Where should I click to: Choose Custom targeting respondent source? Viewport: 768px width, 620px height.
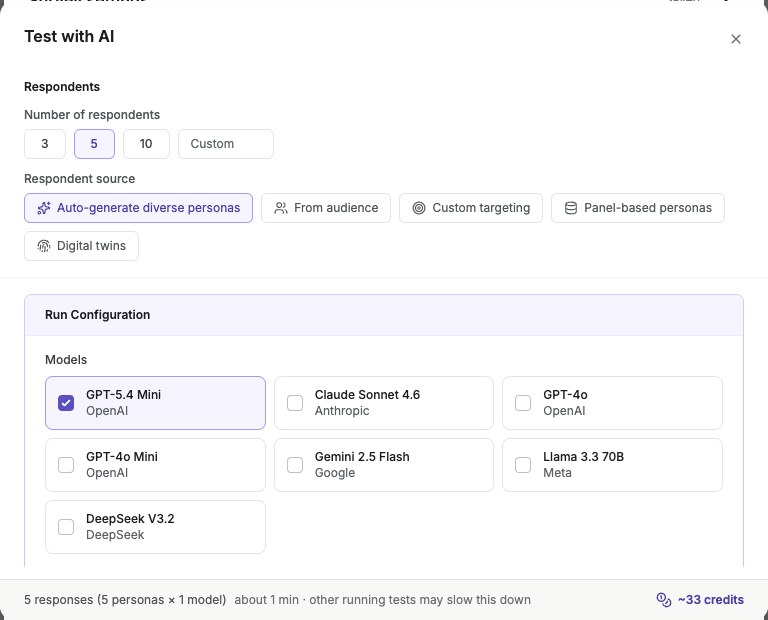point(471,208)
